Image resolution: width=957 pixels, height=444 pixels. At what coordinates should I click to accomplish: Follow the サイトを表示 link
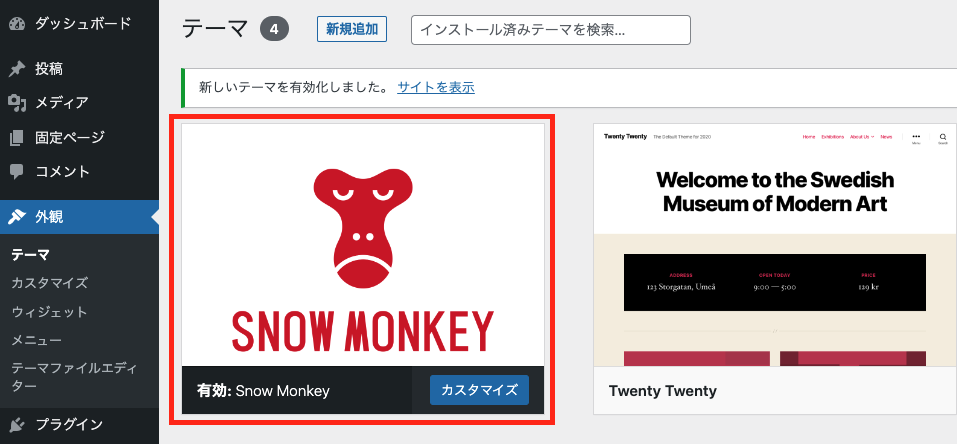click(x=436, y=87)
